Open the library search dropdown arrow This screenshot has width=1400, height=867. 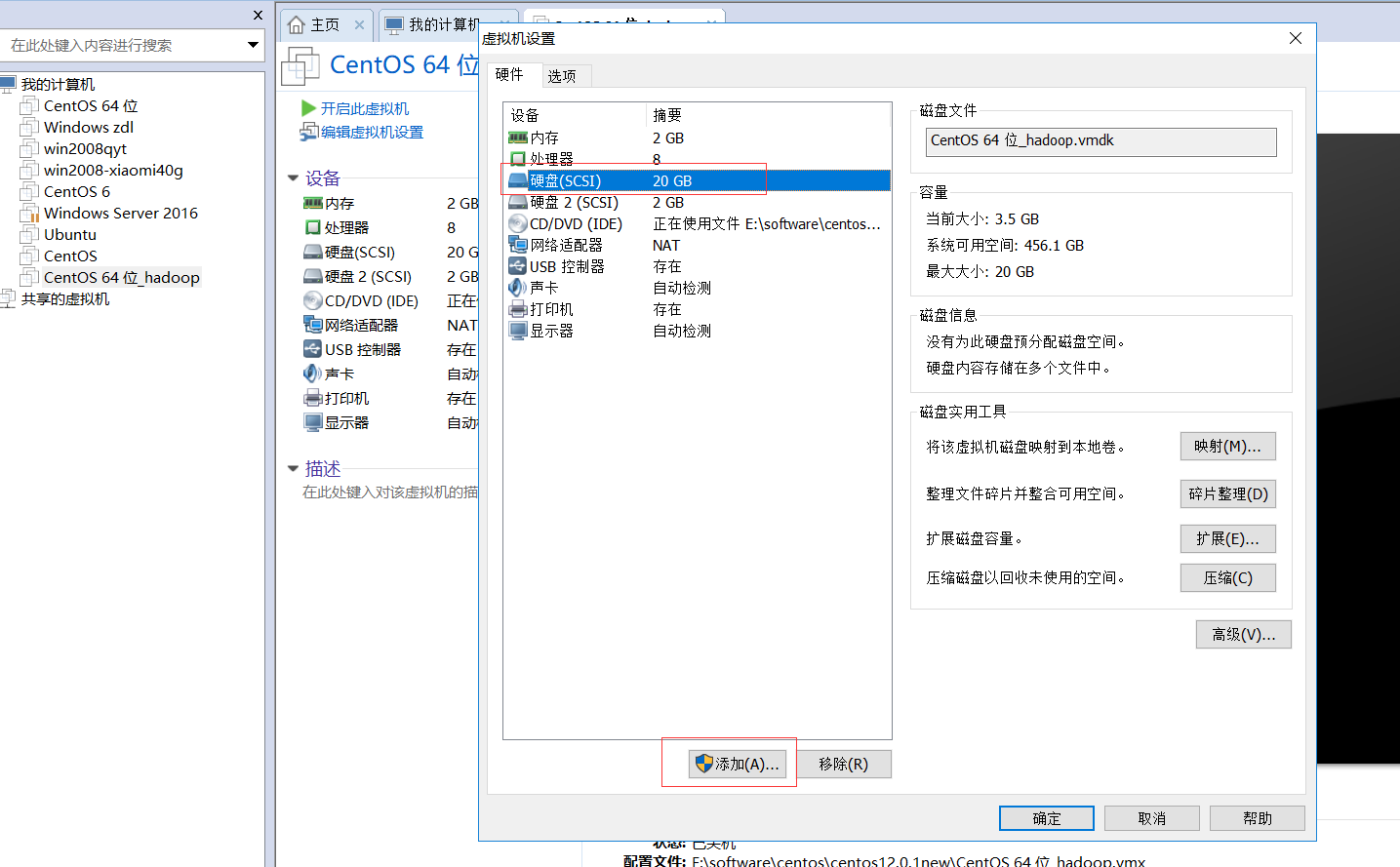pyautogui.click(x=253, y=45)
